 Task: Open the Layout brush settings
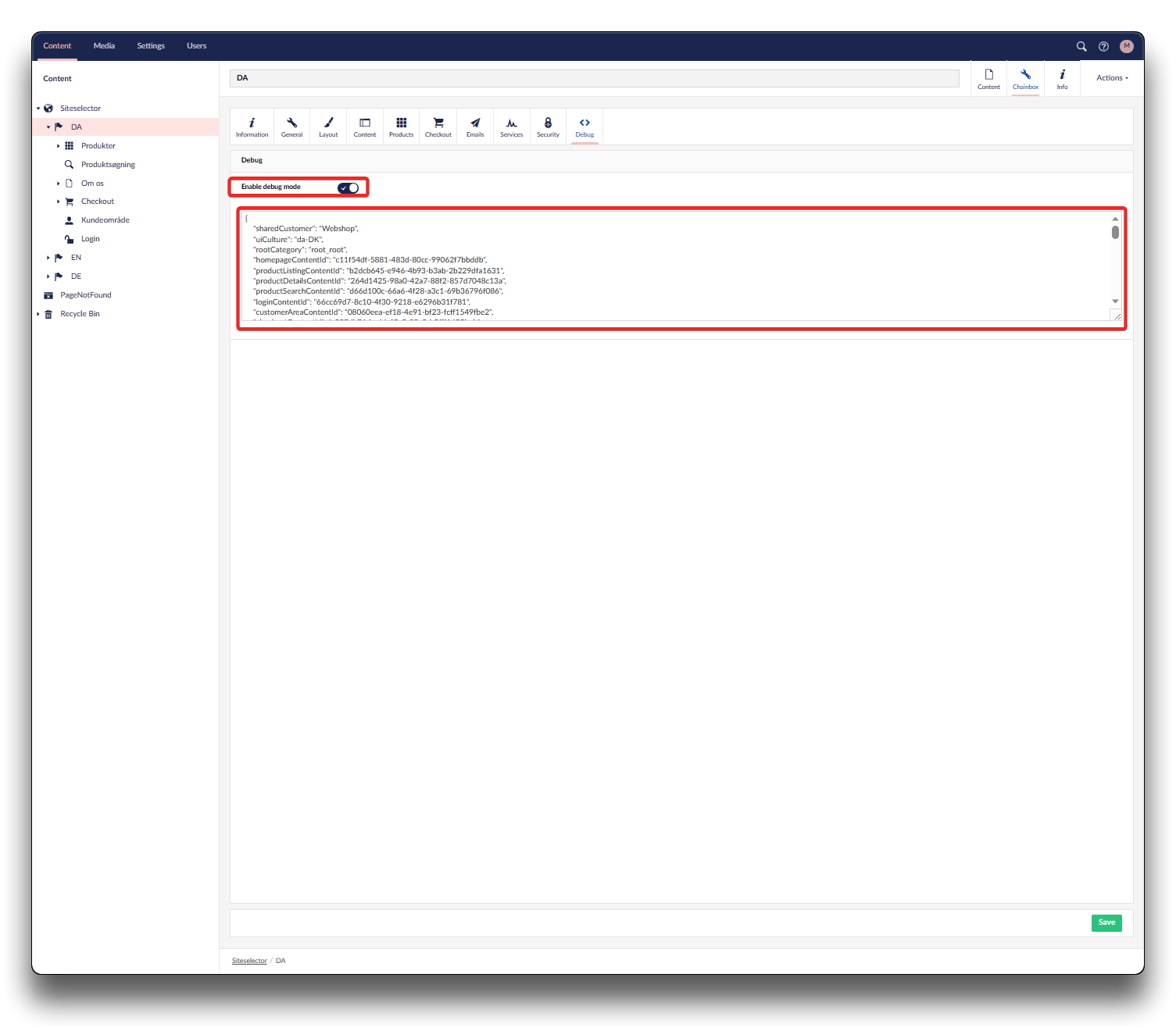tap(328, 127)
